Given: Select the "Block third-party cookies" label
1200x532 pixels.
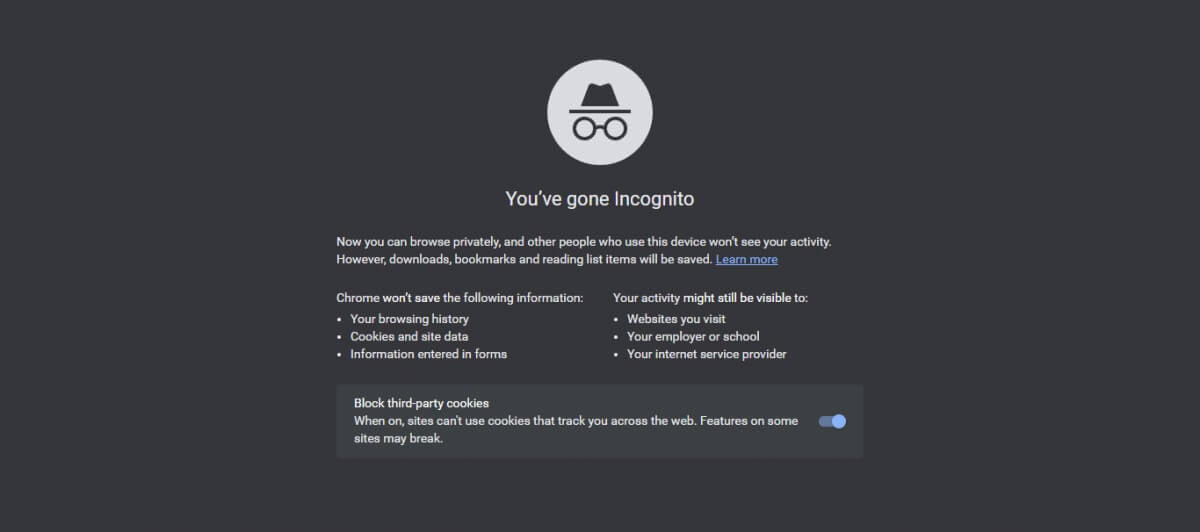Looking at the screenshot, I should click(421, 403).
